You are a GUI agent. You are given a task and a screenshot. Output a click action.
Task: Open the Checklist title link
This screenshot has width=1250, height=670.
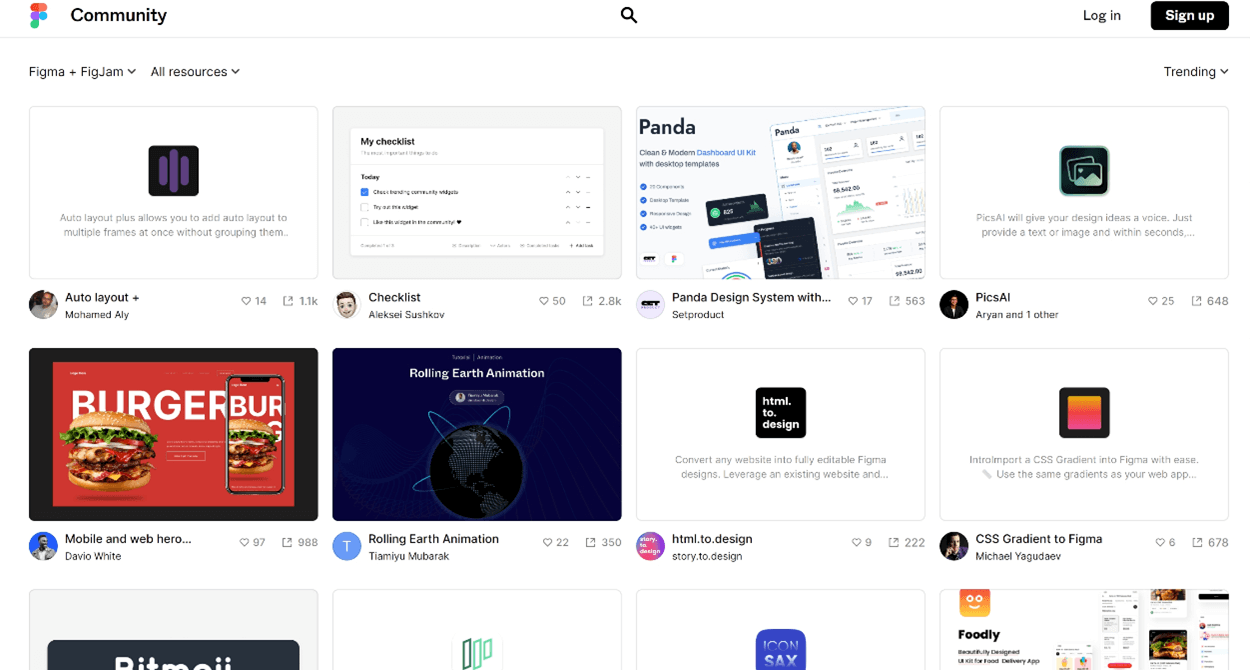[394, 297]
